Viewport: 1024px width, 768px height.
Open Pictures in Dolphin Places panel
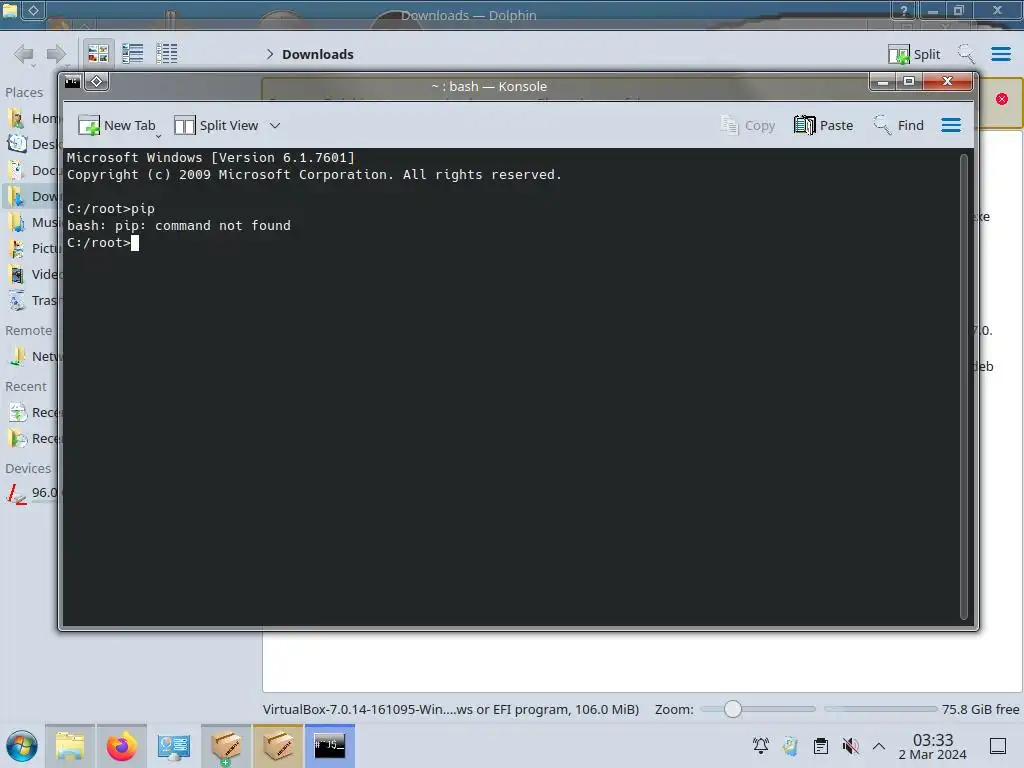tap(33, 249)
